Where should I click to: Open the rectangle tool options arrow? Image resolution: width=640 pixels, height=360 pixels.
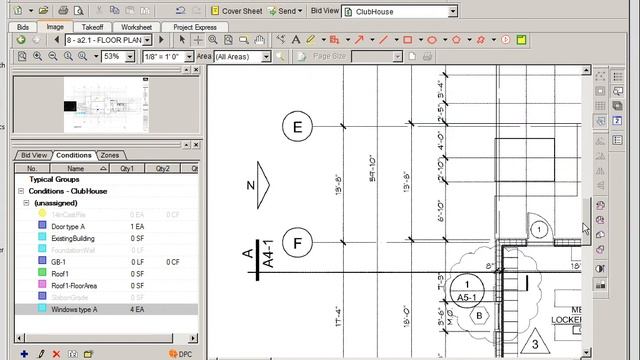[420, 40]
